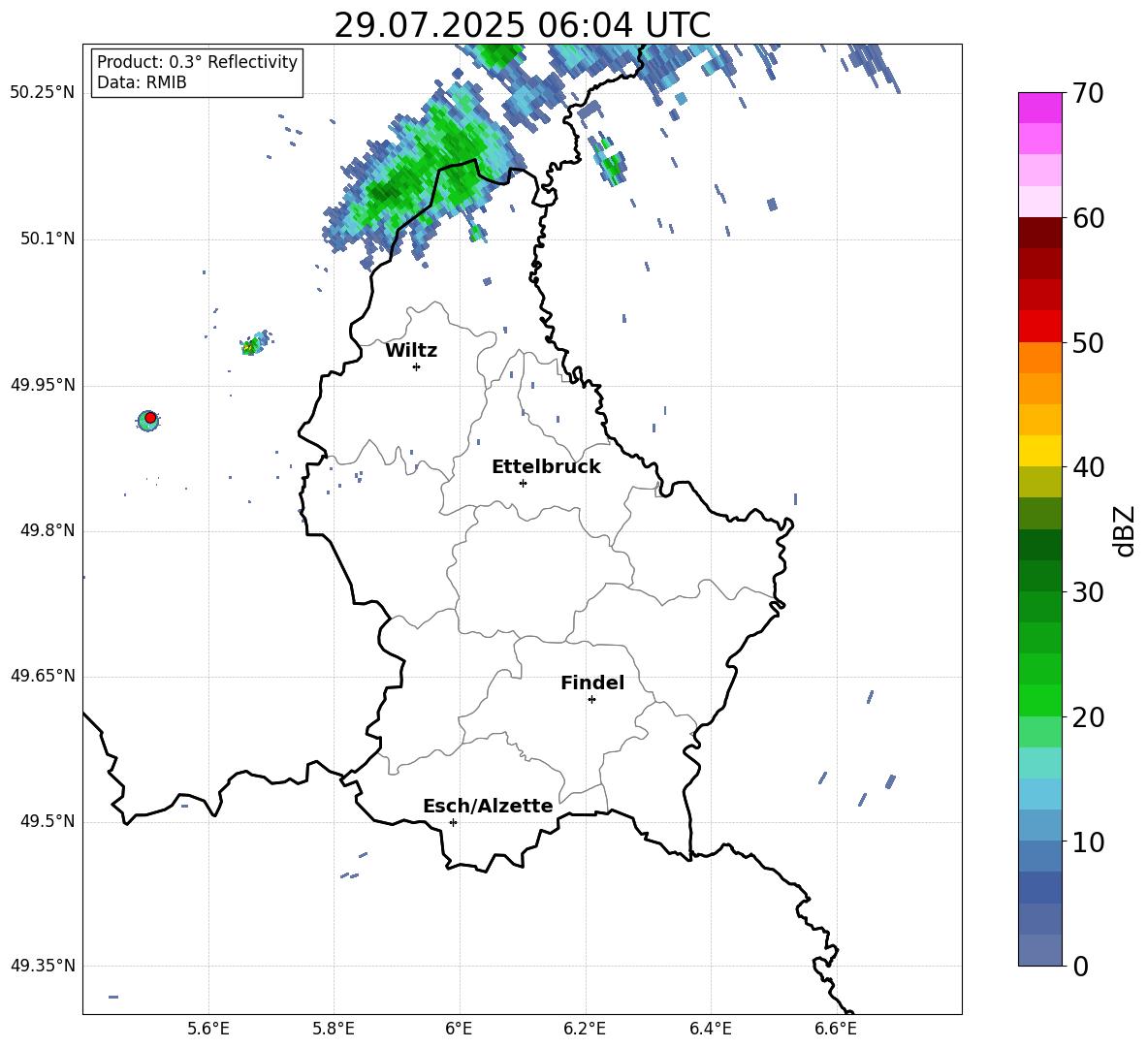The width and height of the screenshot is (1148, 1048).
Task: Click the 49.95°N latitude label
Action: (x=42, y=386)
